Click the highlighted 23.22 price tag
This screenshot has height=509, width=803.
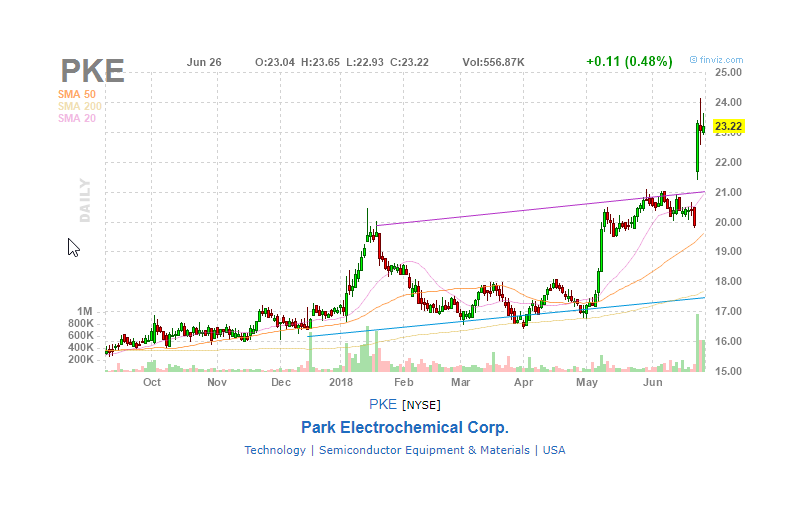(728, 126)
